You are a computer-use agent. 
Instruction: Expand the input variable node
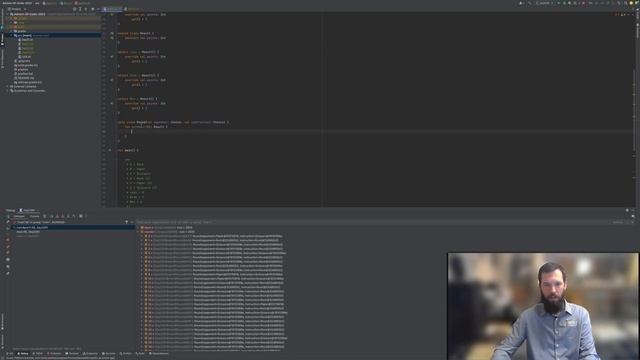(x=138, y=227)
